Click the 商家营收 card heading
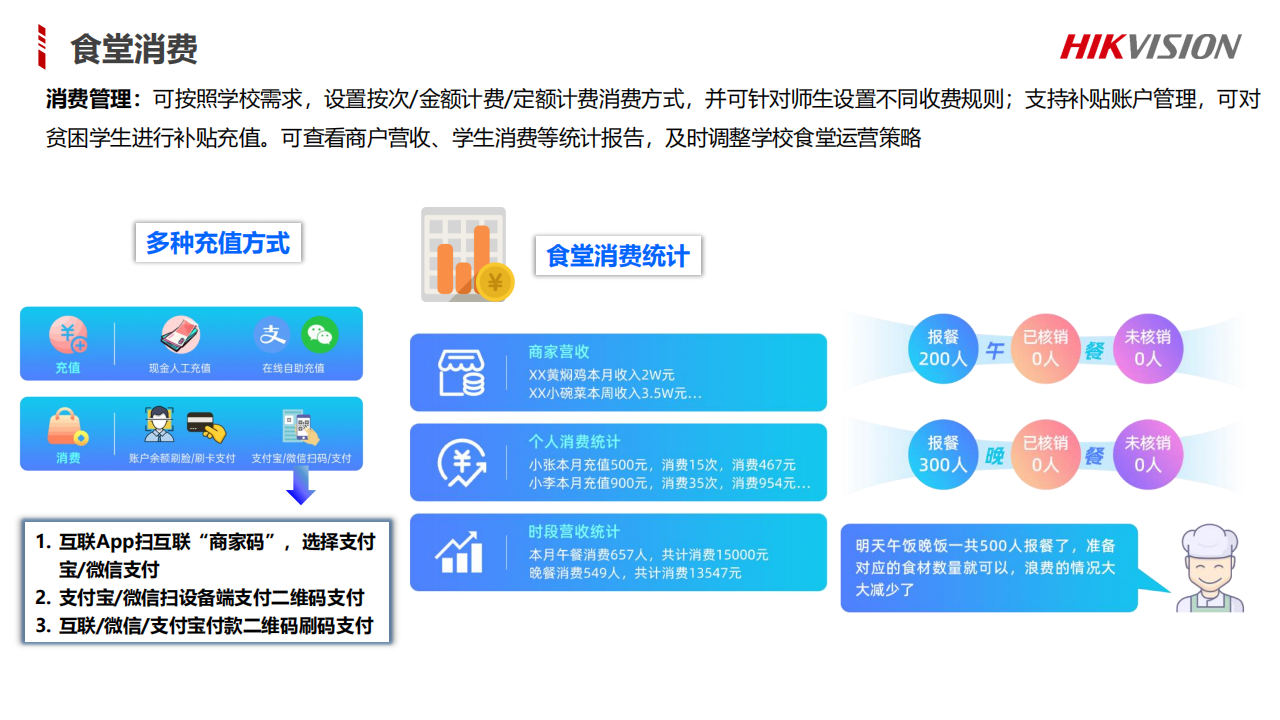Image resolution: width=1280 pixels, height=720 pixels. 559,352
